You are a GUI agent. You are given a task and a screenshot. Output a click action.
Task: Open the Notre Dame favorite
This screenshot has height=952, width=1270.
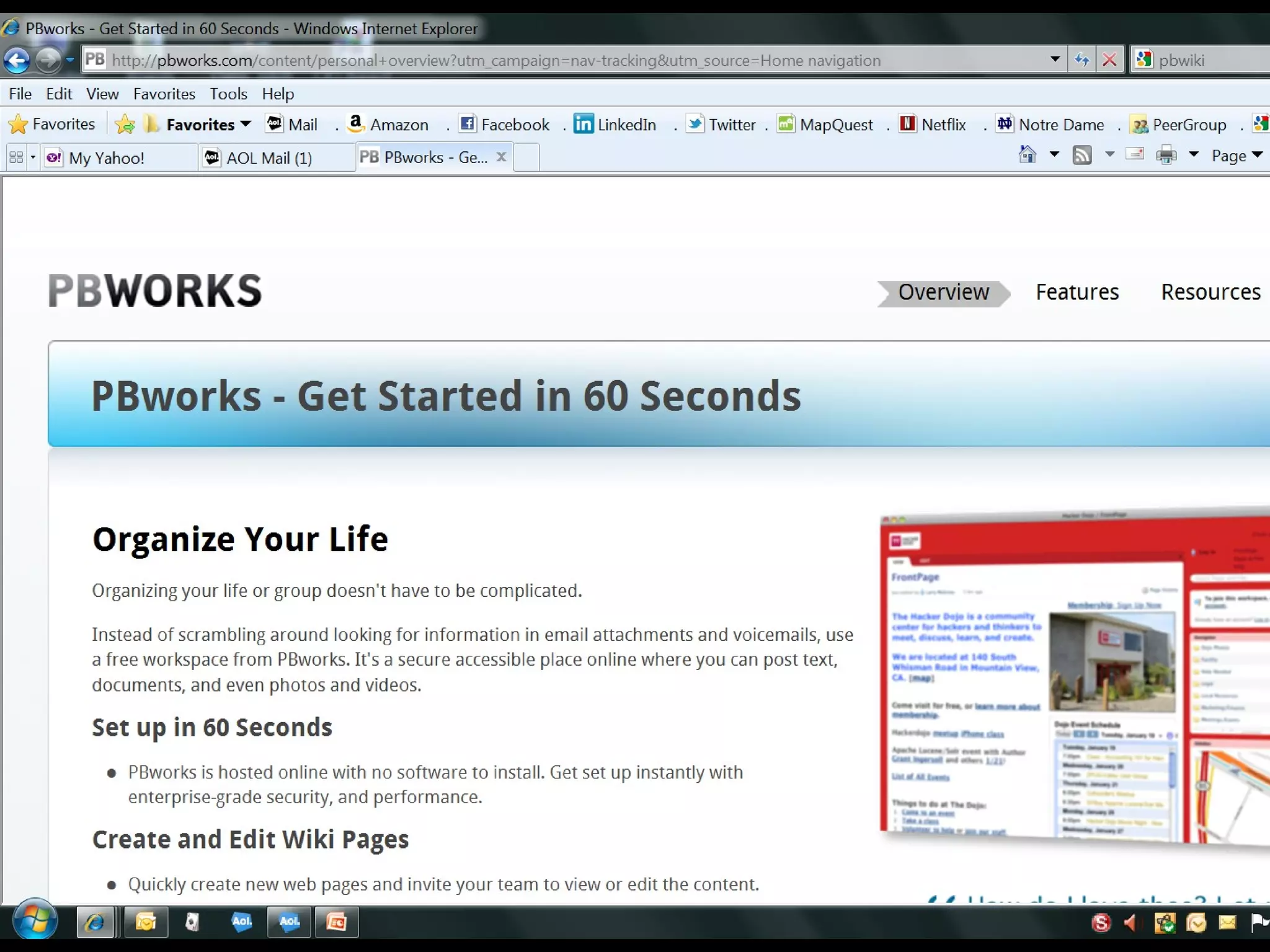[x=1050, y=125]
